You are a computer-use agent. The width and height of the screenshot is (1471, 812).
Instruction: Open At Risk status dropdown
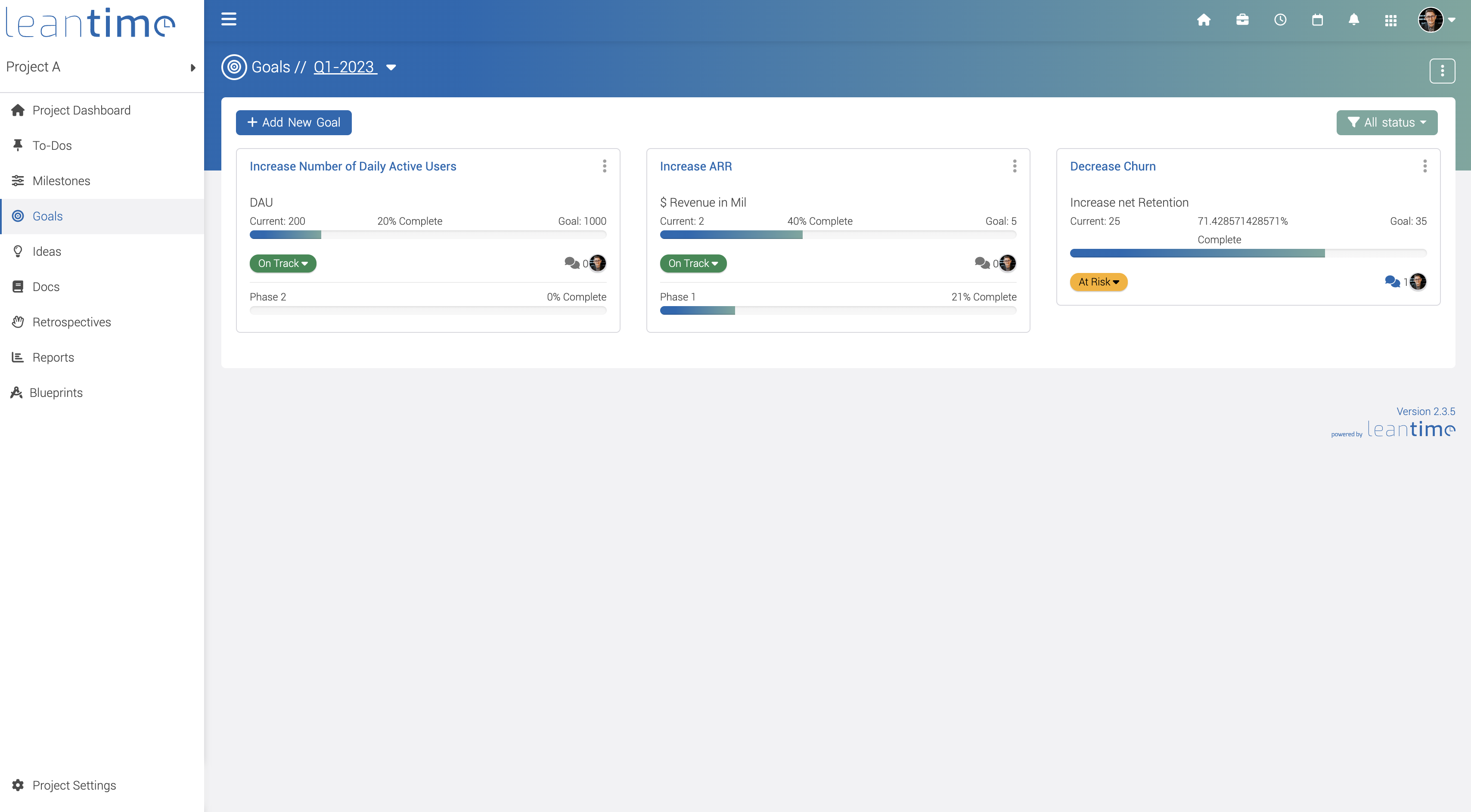point(1098,282)
